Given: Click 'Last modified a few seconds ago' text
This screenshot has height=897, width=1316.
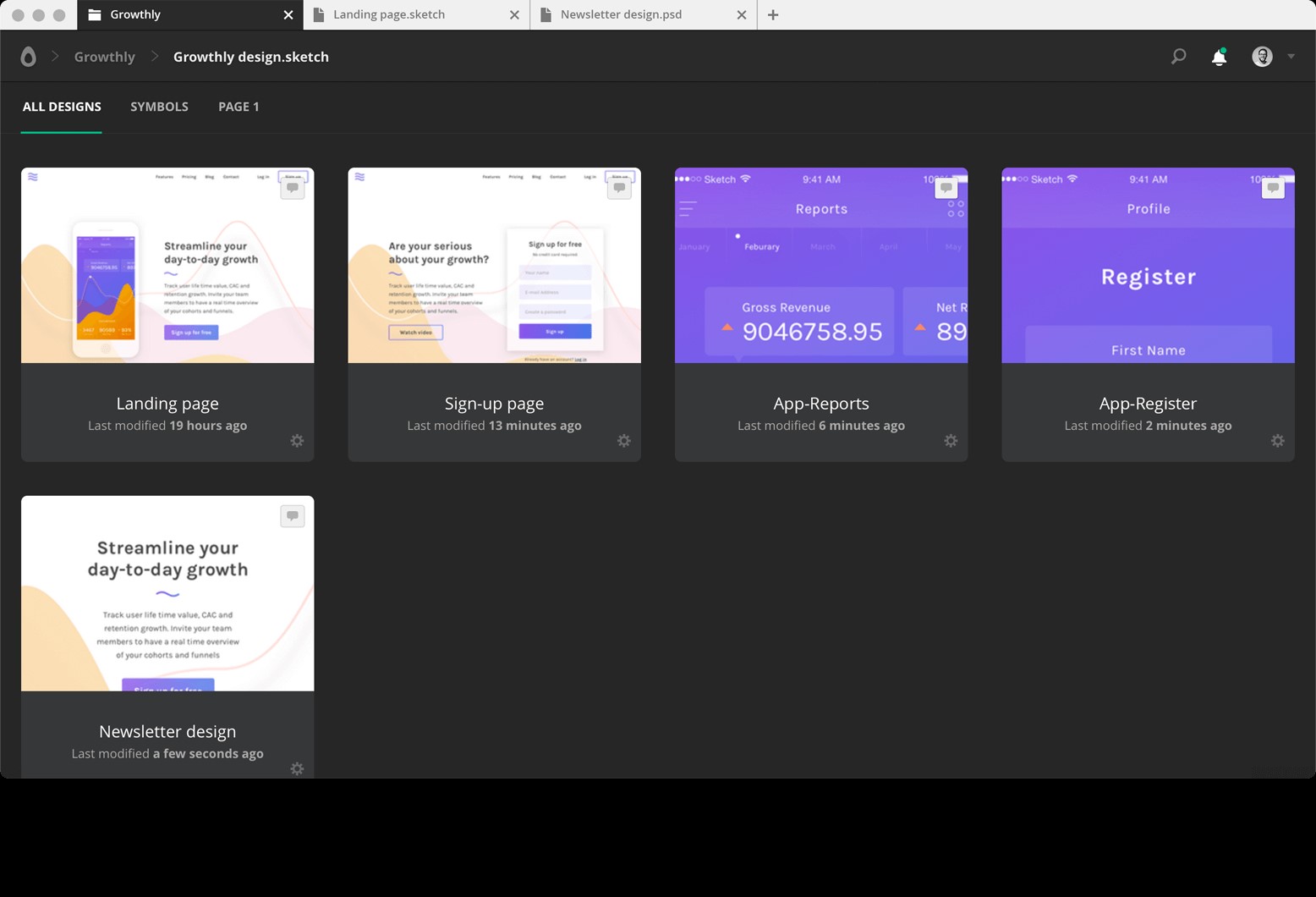Looking at the screenshot, I should [167, 753].
